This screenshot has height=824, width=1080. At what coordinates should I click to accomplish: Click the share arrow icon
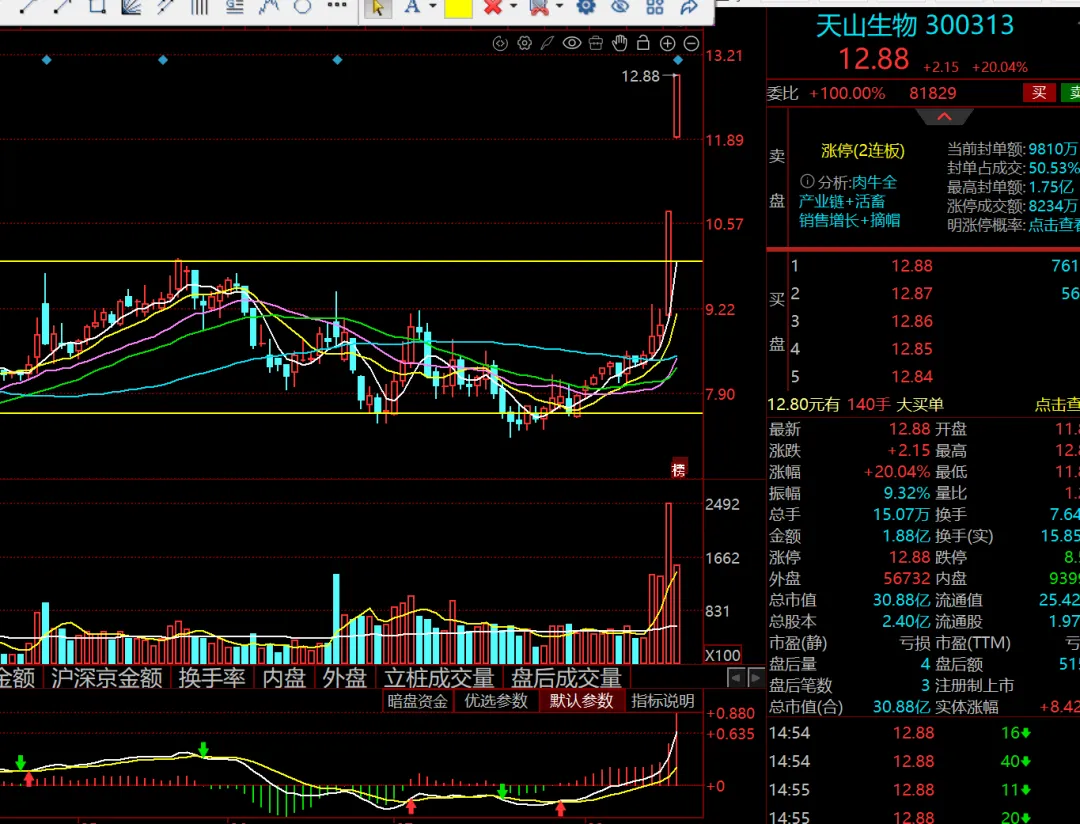(689, 7)
